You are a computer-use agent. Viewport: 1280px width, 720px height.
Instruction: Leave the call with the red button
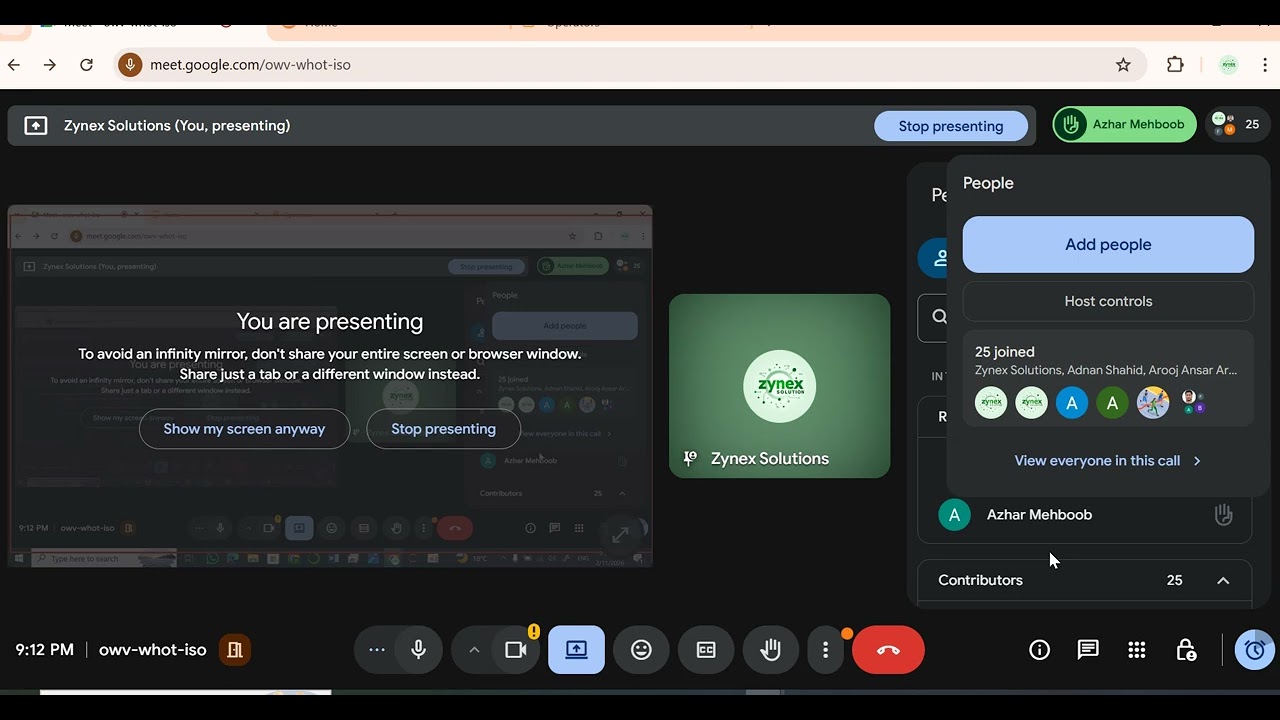(888, 650)
